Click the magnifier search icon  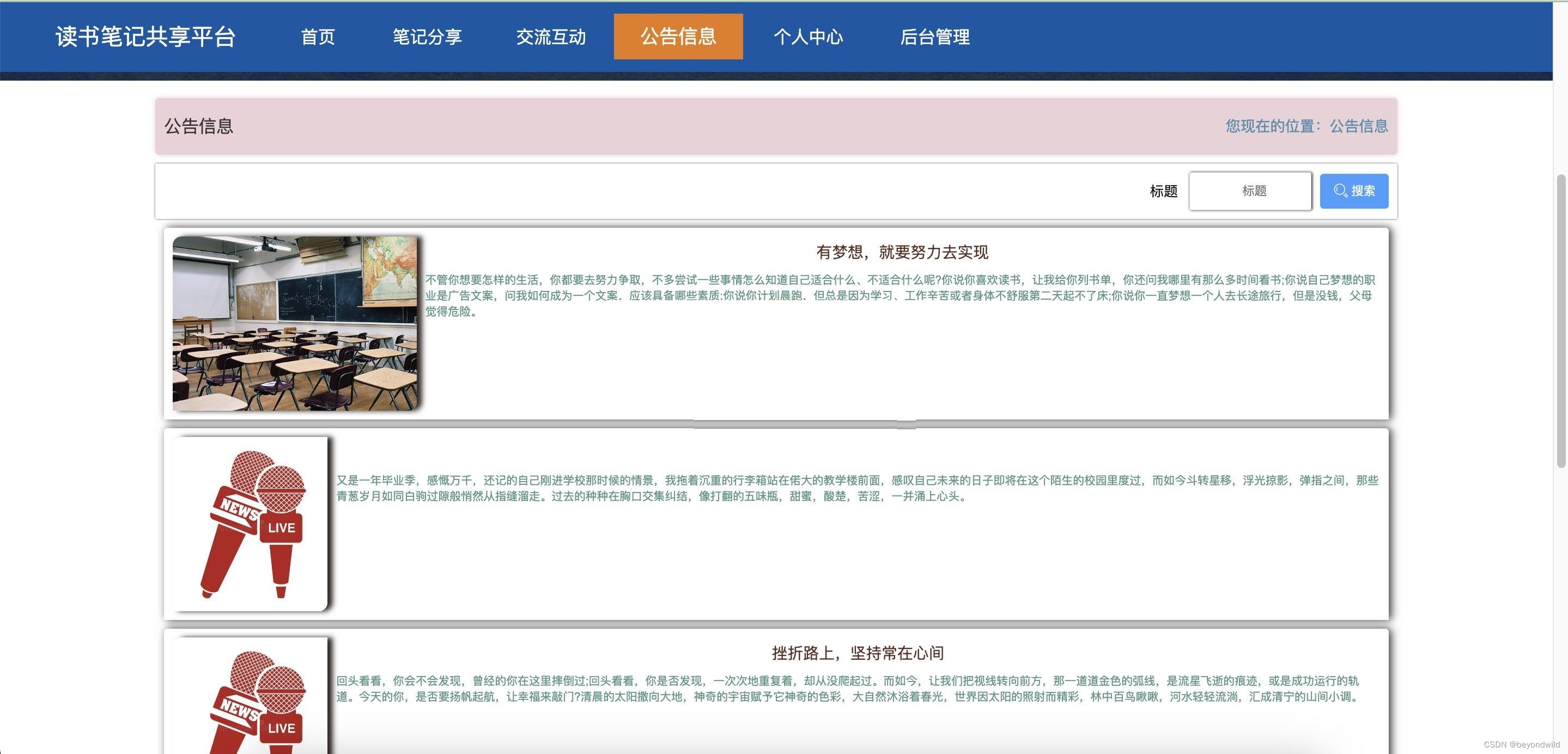(1339, 191)
